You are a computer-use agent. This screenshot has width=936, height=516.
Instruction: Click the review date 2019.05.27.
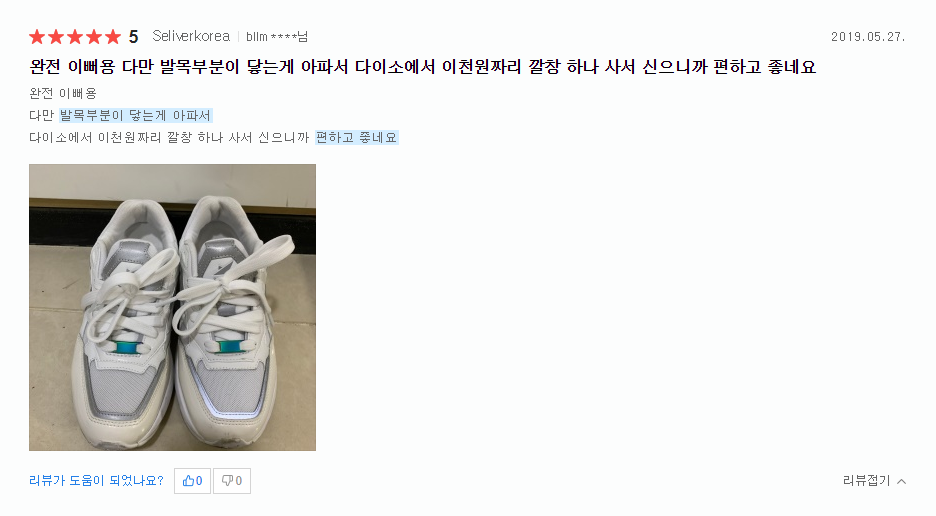868,37
